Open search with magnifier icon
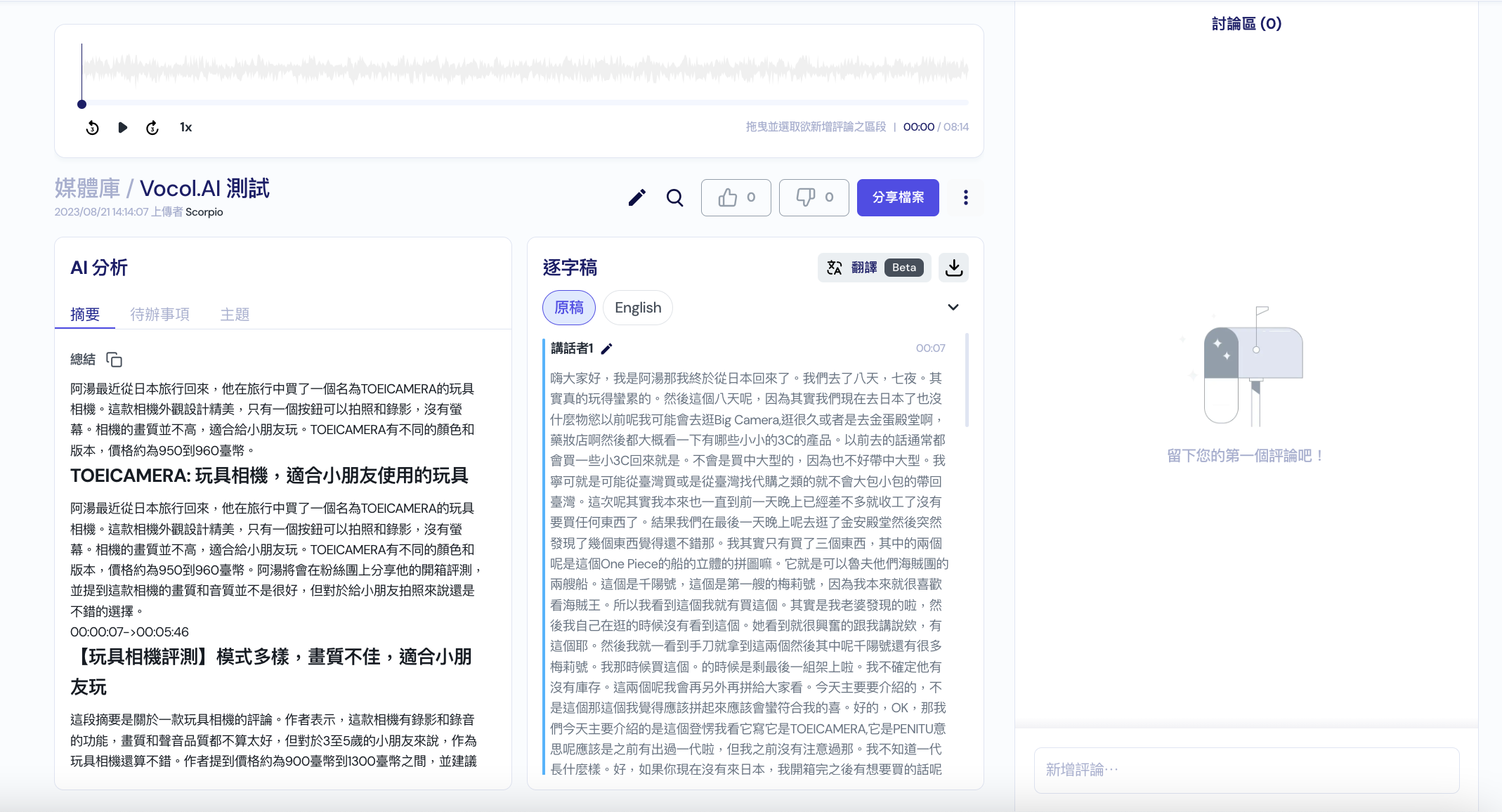The width and height of the screenshot is (1502, 812). pyautogui.click(x=674, y=198)
